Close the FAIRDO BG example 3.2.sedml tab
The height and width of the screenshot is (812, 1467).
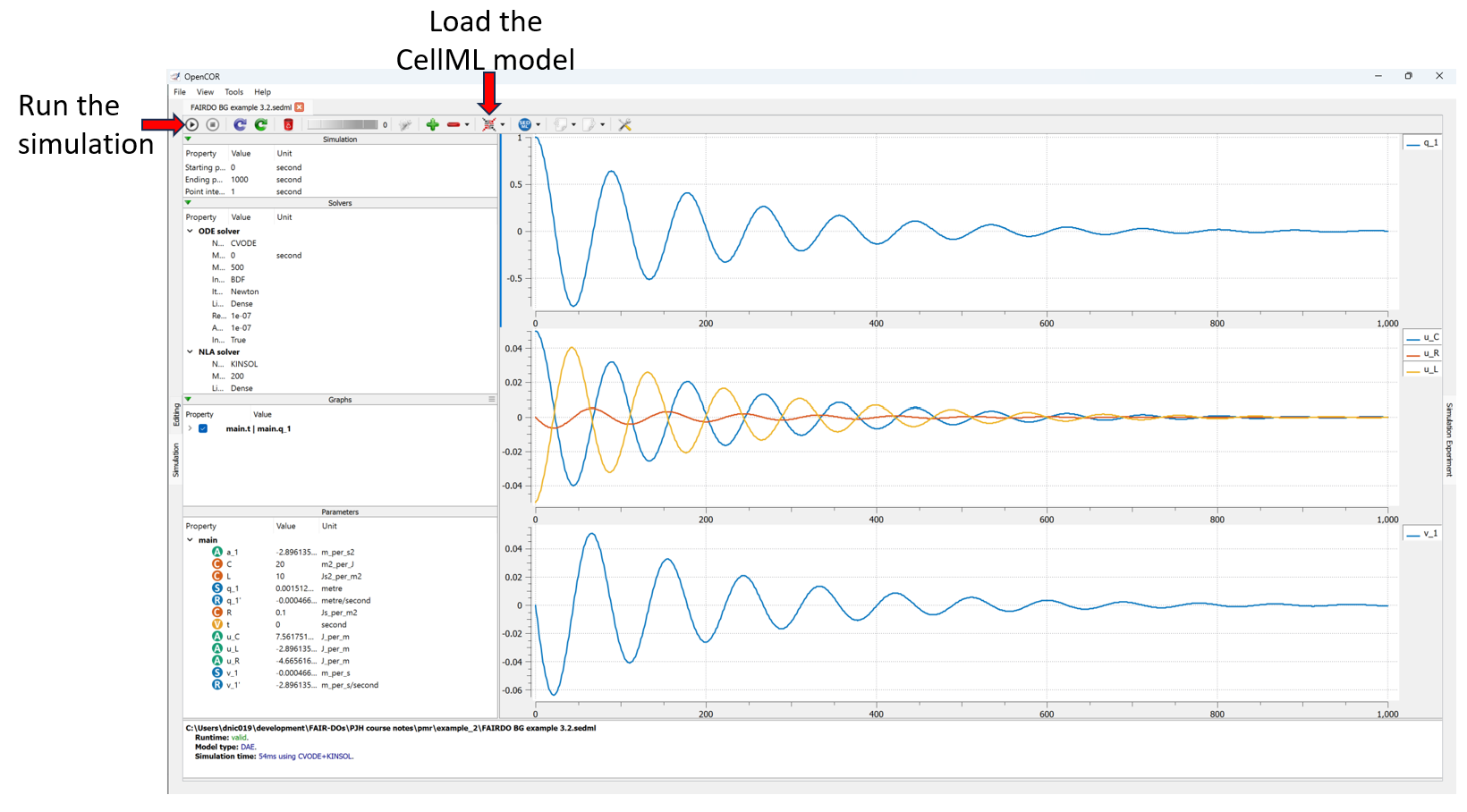300,107
